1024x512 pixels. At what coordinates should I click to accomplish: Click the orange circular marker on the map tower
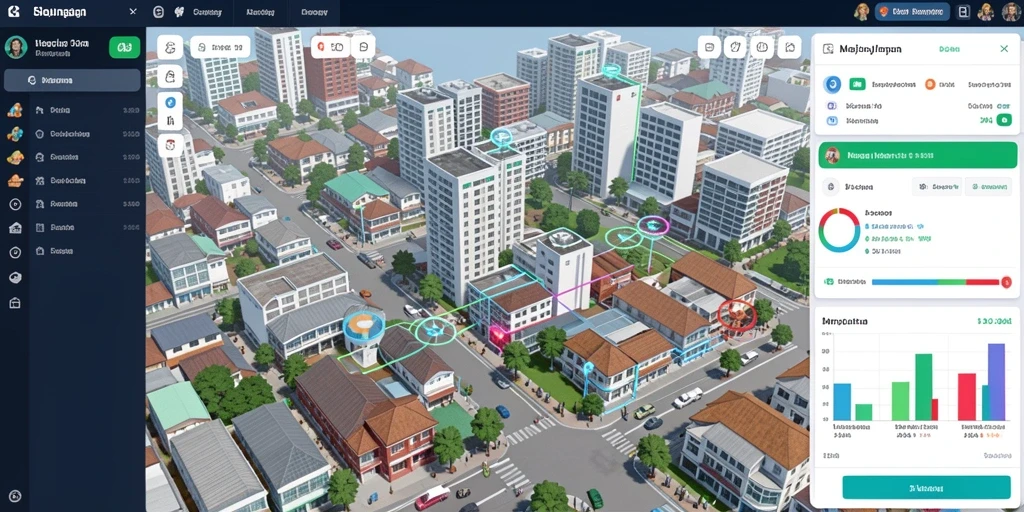tap(359, 323)
